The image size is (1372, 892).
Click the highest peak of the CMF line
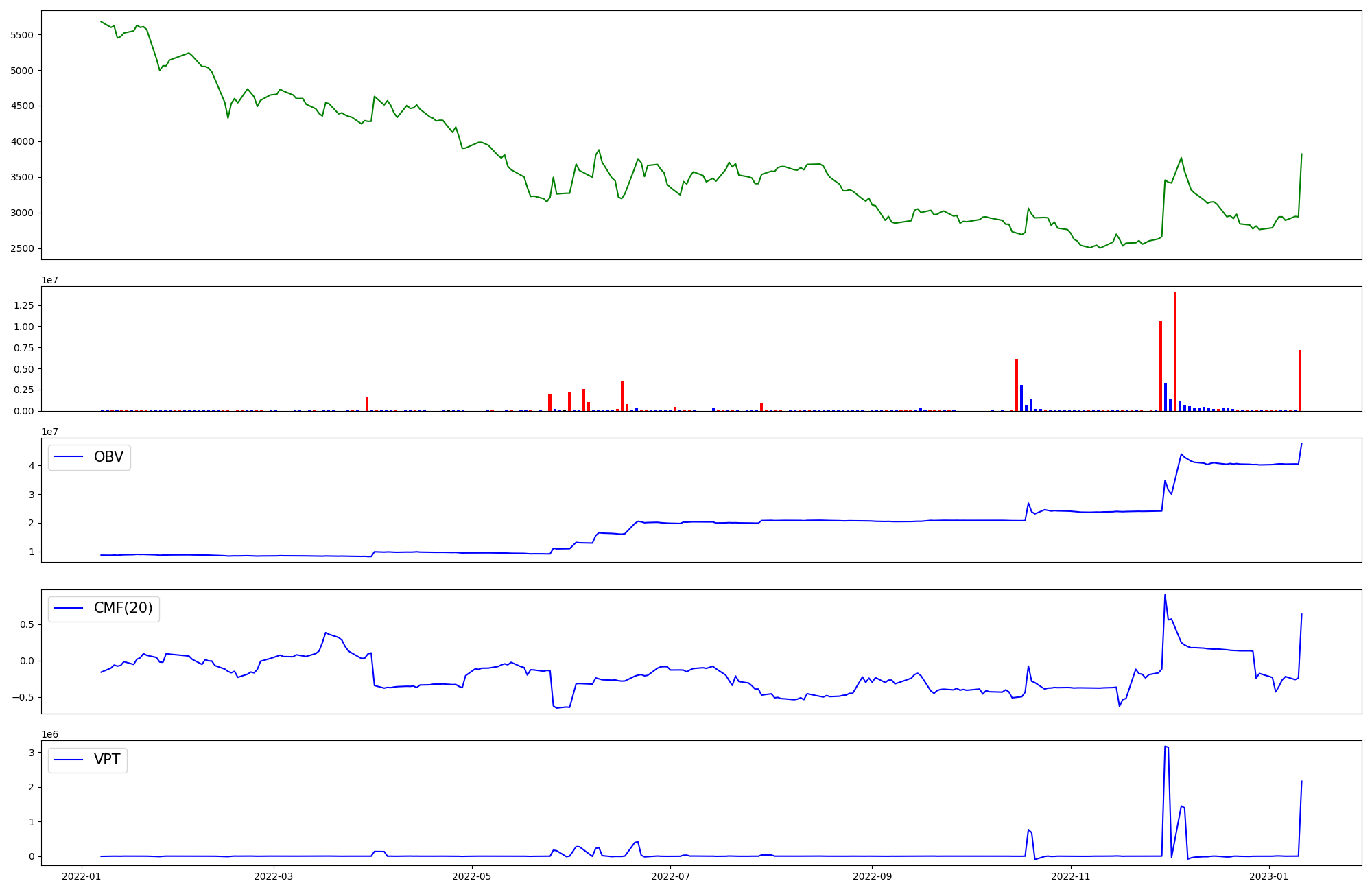point(1165,596)
